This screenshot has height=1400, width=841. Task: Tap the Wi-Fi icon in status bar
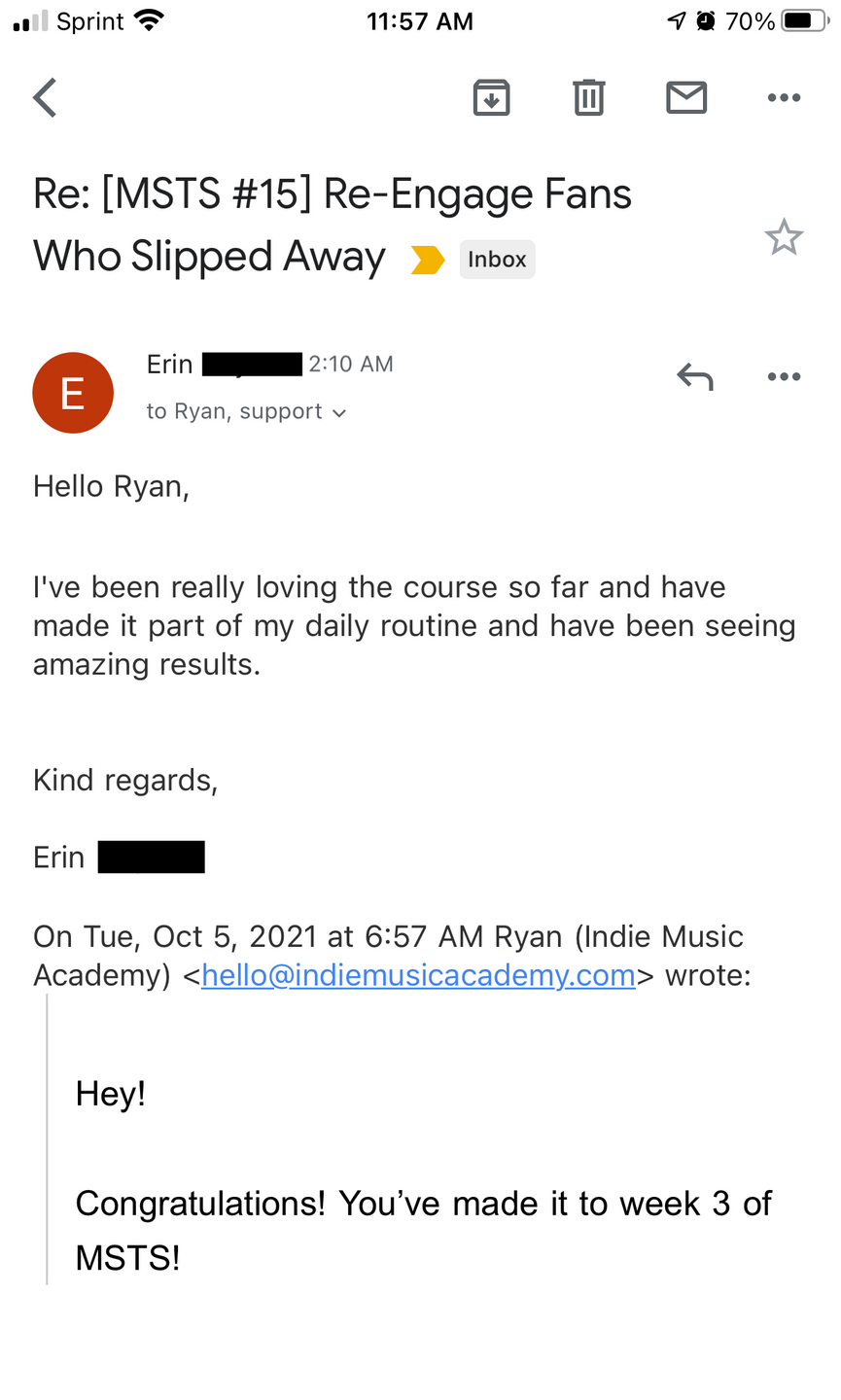[x=149, y=20]
